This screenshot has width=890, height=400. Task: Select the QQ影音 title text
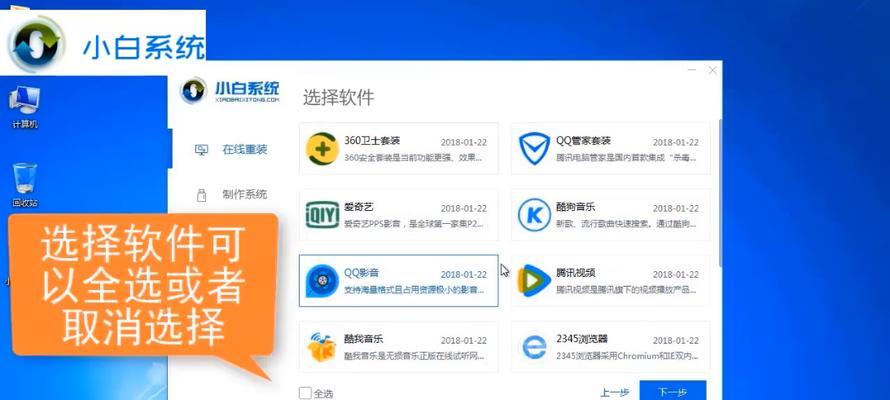(x=361, y=272)
